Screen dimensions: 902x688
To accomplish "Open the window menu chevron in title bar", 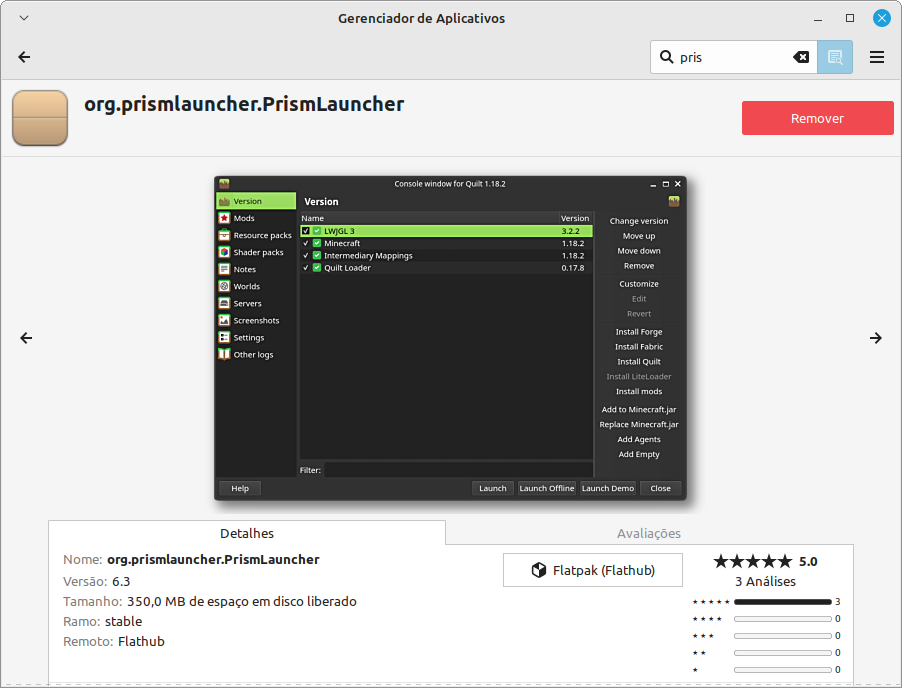I will (x=24, y=18).
